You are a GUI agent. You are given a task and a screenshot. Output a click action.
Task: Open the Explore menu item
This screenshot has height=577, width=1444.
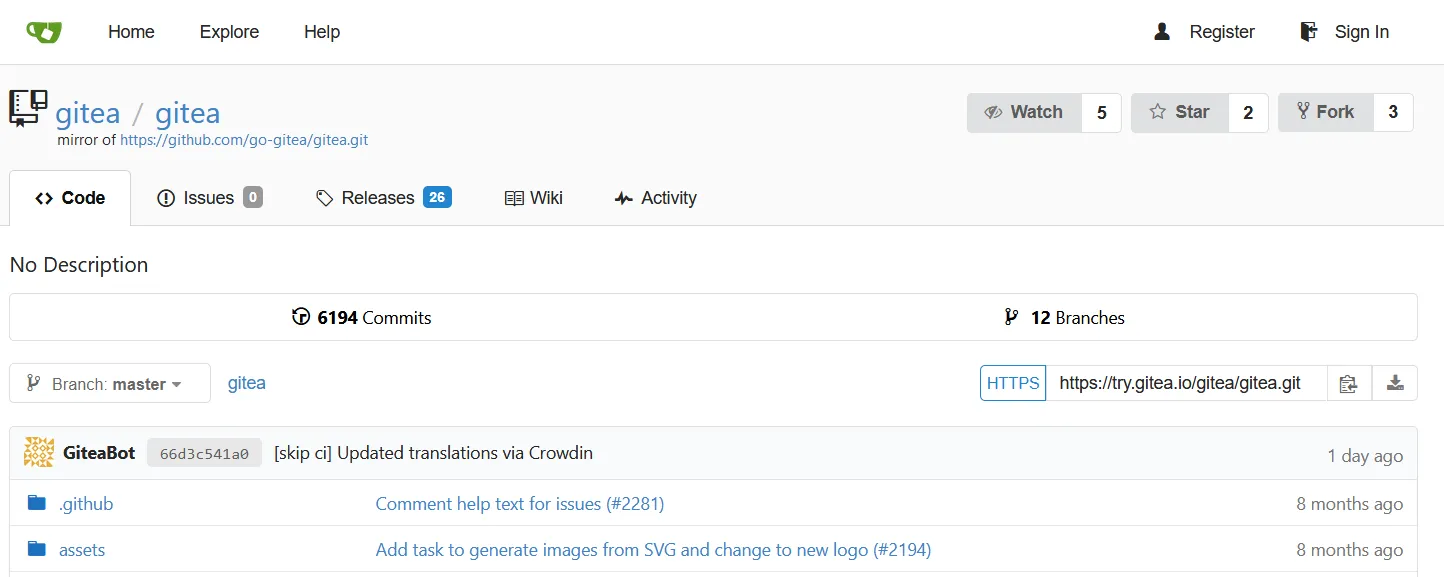tap(229, 32)
